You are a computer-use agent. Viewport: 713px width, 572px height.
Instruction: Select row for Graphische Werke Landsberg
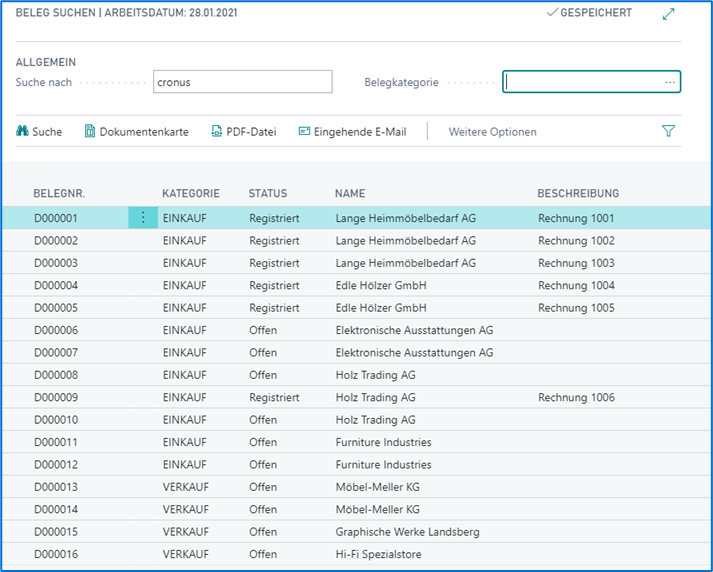[x=407, y=532]
